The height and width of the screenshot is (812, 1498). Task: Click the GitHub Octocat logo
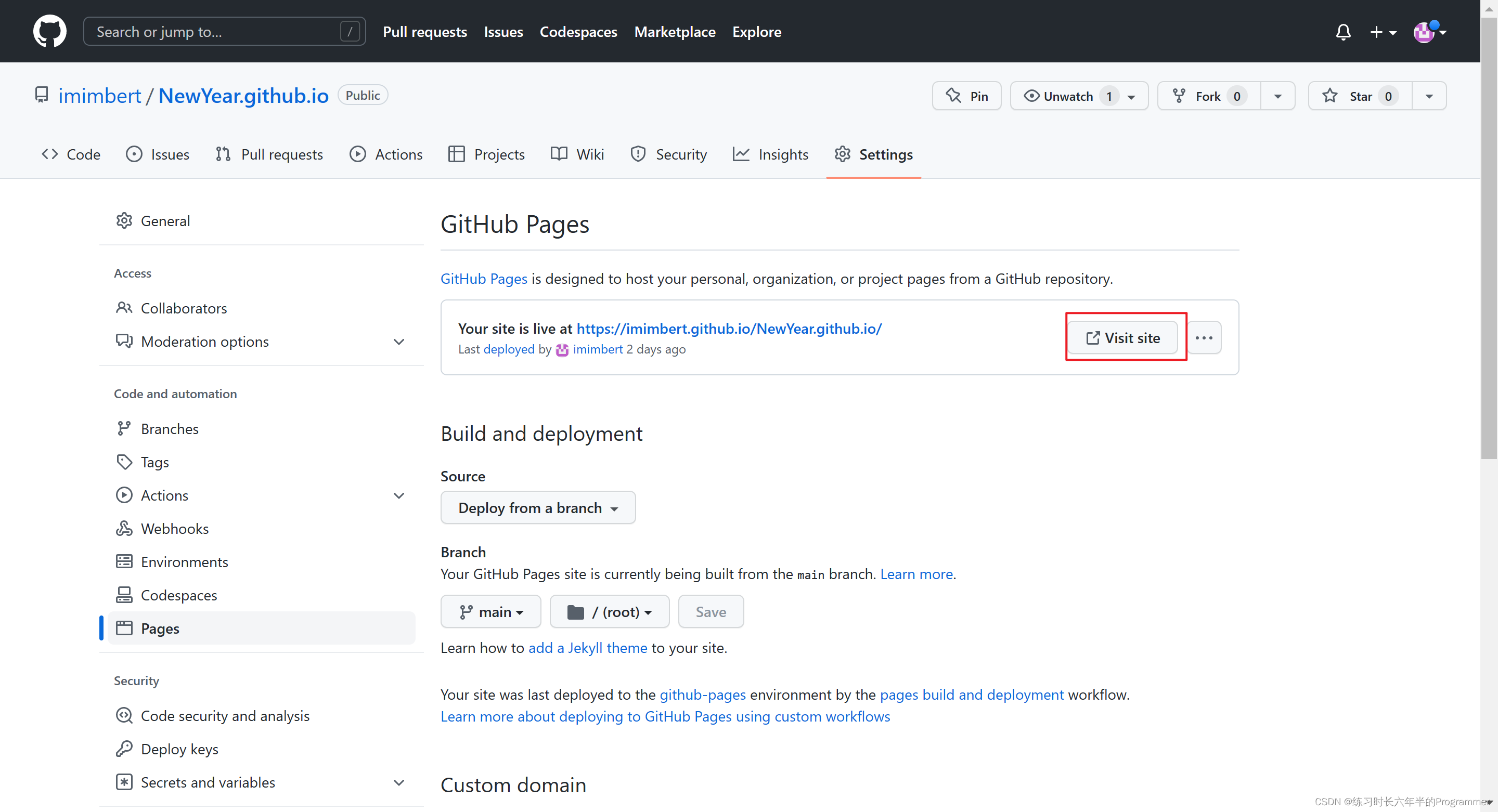(49, 31)
